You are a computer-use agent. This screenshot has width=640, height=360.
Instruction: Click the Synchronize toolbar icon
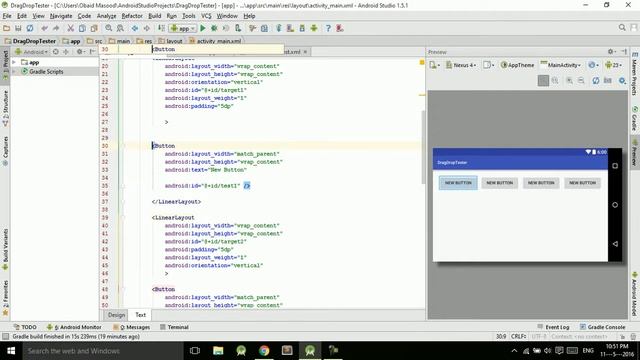click(x=30, y=28)
